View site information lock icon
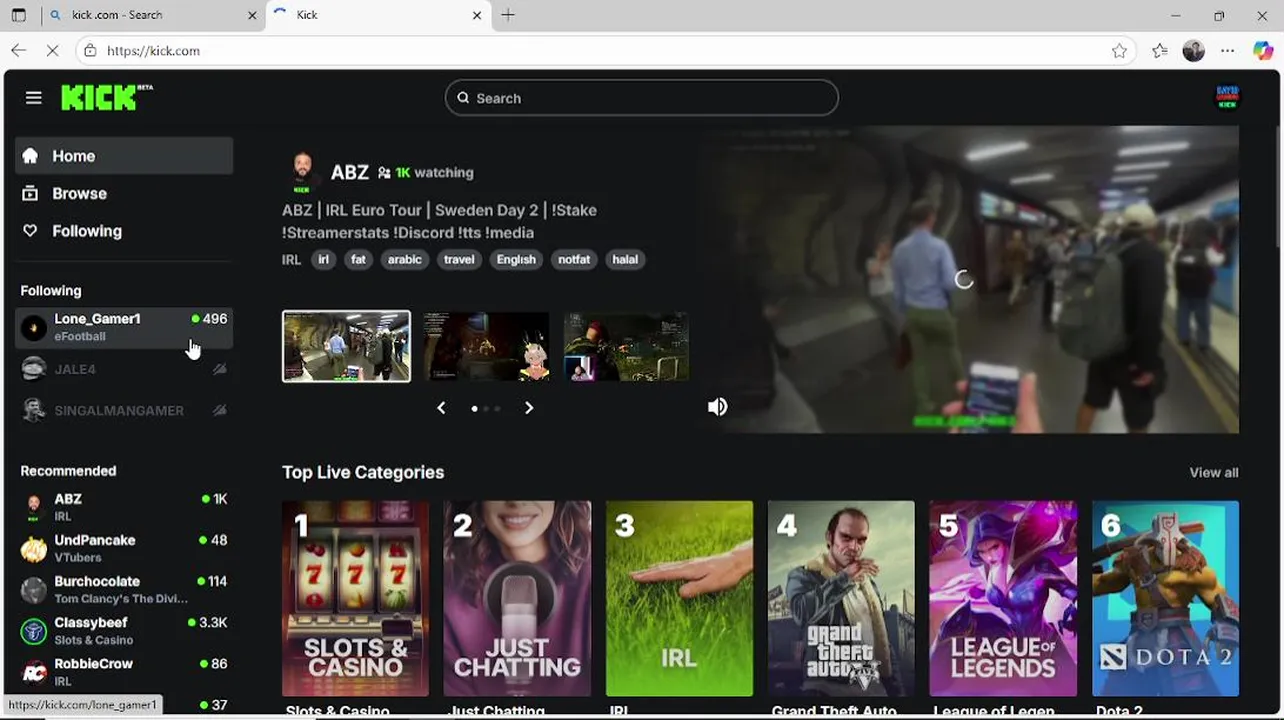Screen dimensions: 1284x720 pos(90,51)
